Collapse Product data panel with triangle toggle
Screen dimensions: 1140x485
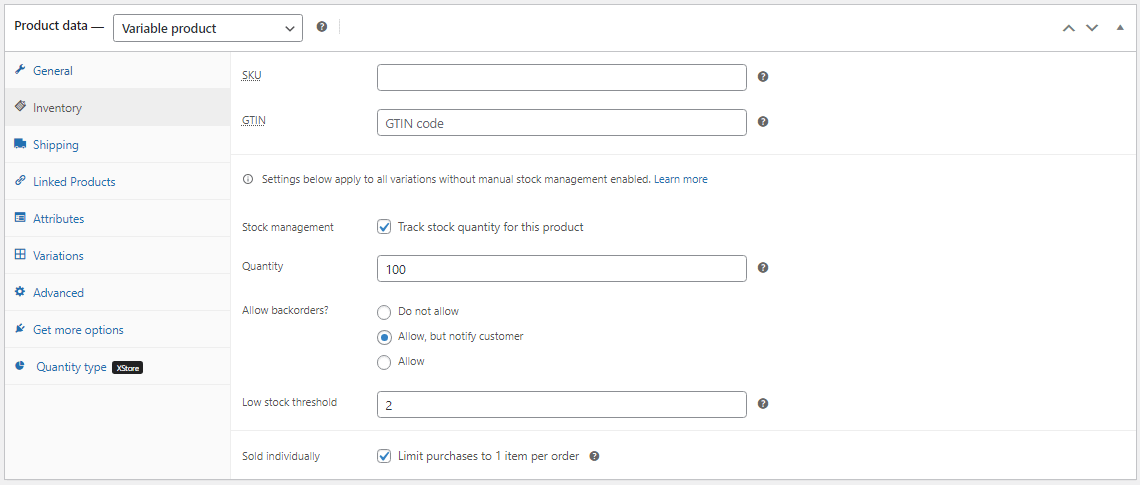1120,28
